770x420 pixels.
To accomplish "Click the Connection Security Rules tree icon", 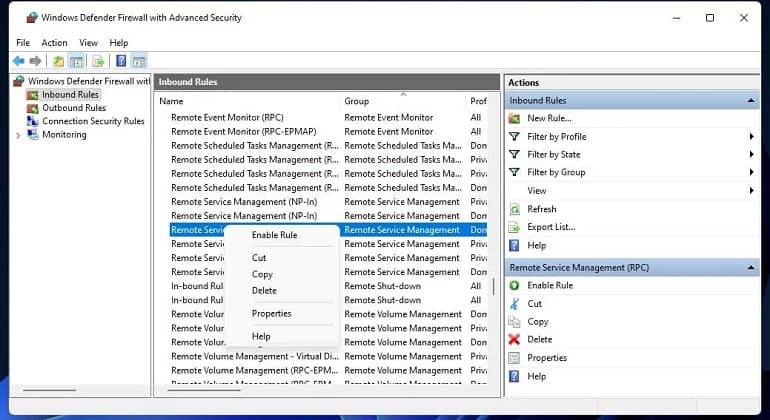I will [32, 121].
